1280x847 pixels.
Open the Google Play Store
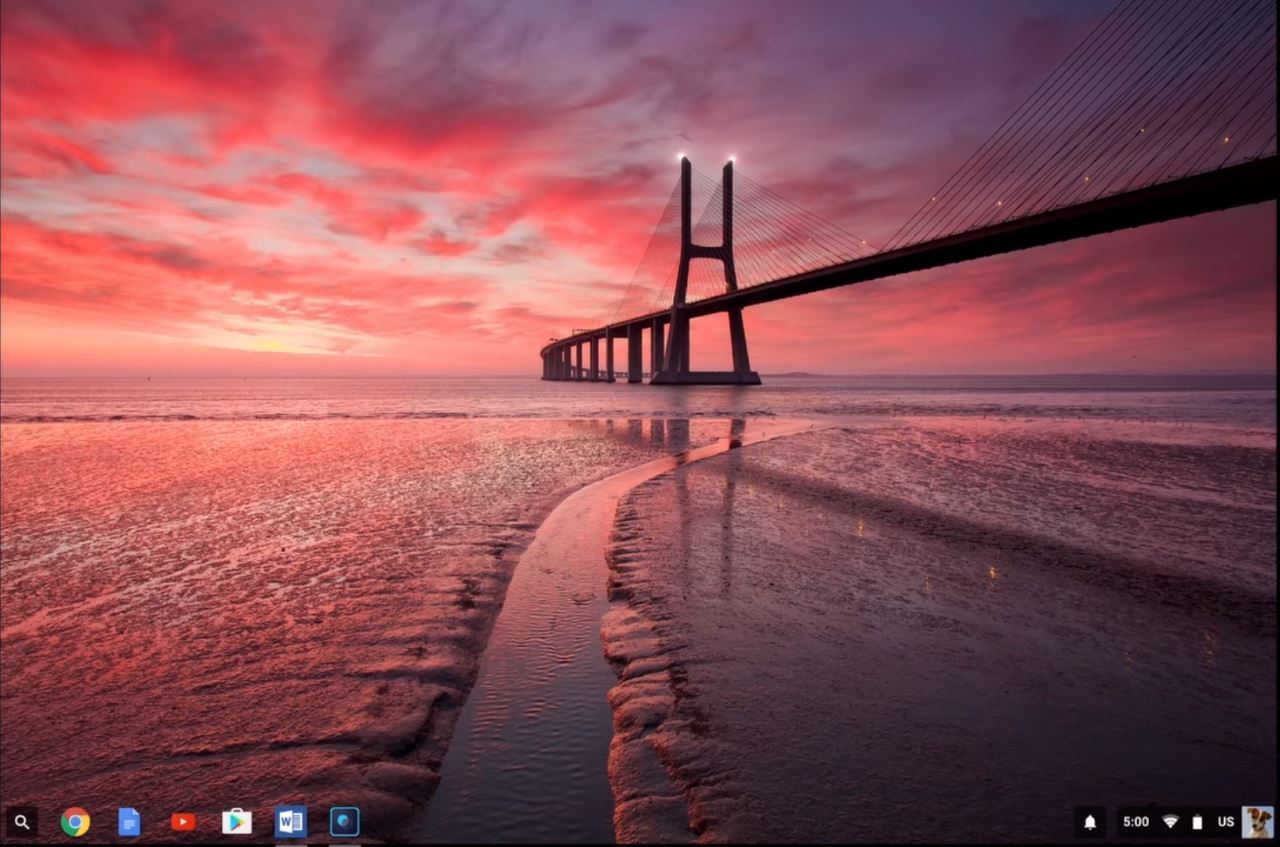[x=237, y=822]
